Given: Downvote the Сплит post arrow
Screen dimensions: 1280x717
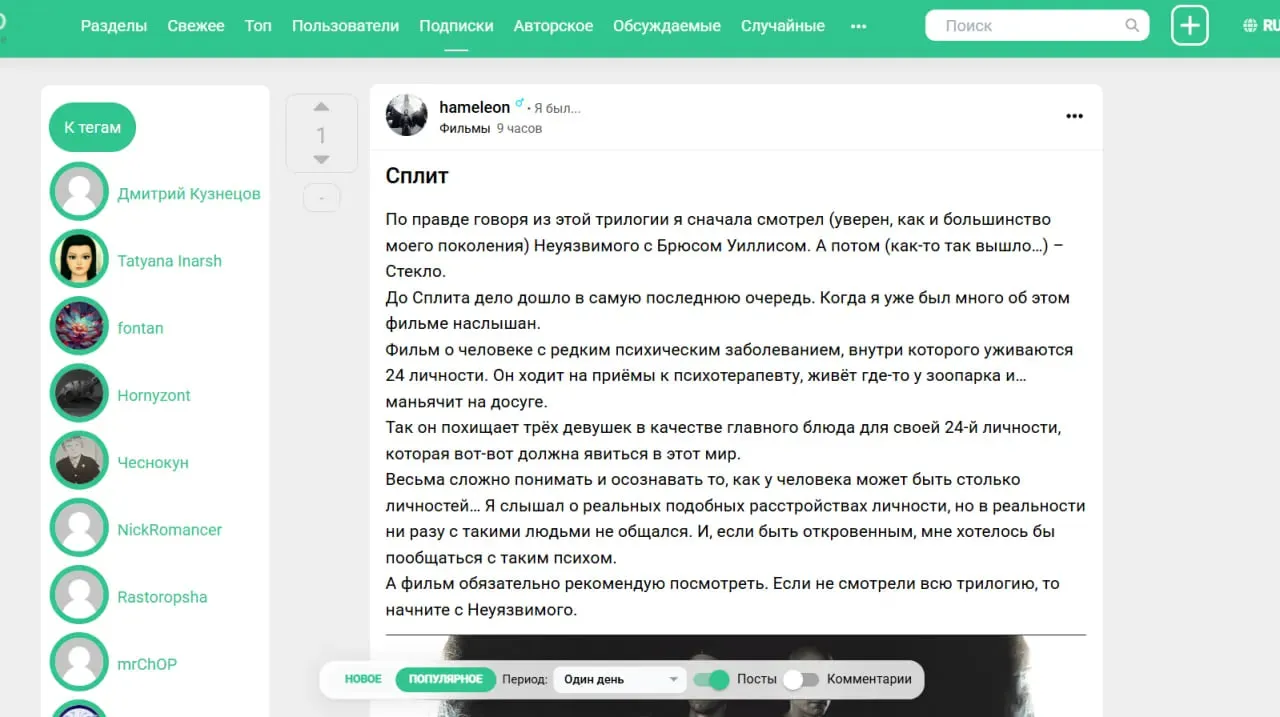Looking at the screenshot, I should (x=321, y=159).
